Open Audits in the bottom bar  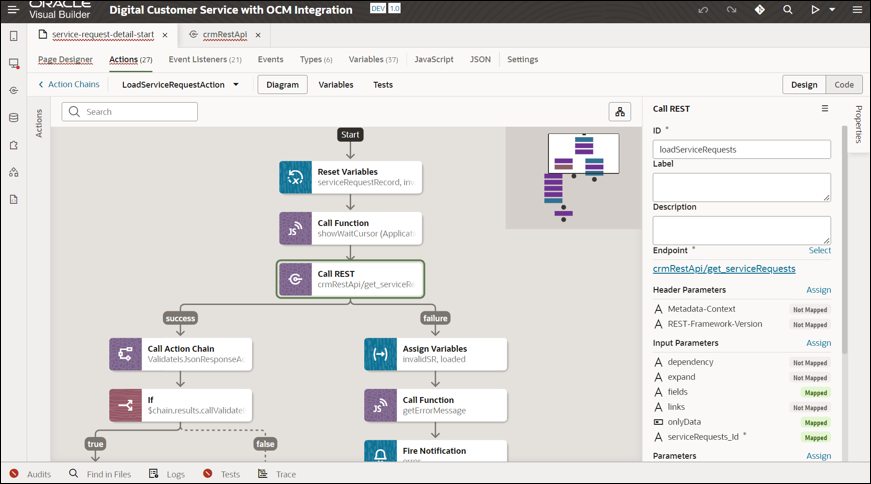click(x=31, y=474)
